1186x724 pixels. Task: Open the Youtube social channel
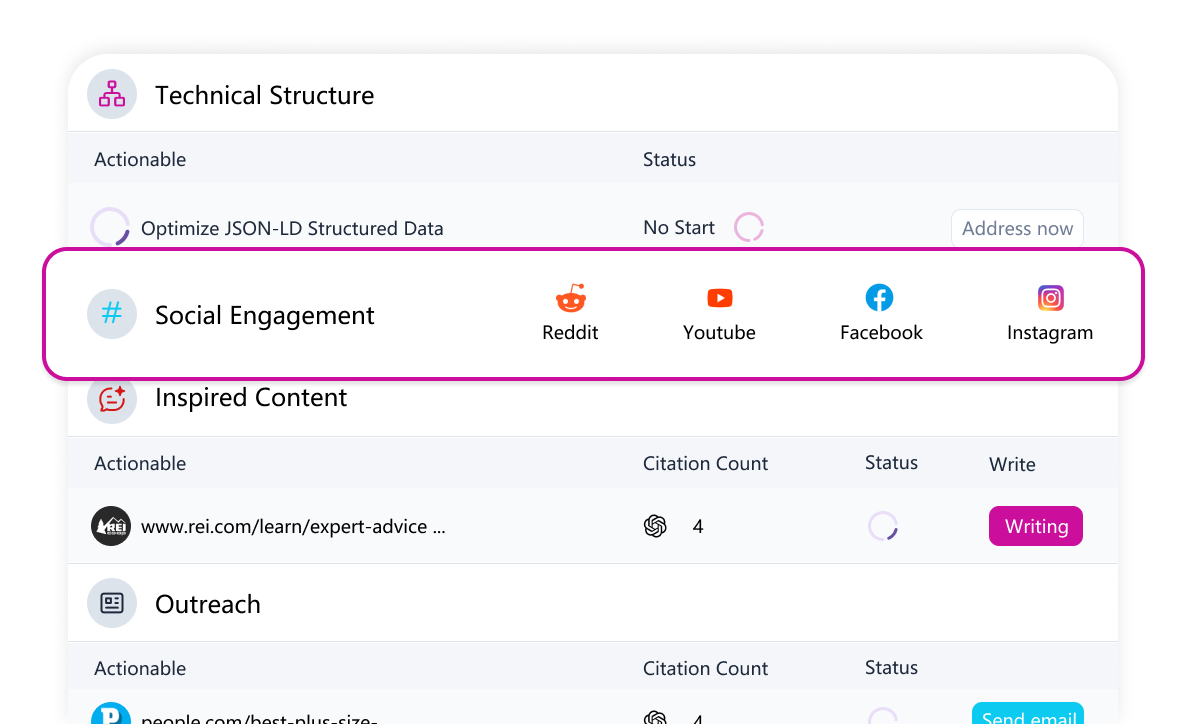tap(719, 313)
